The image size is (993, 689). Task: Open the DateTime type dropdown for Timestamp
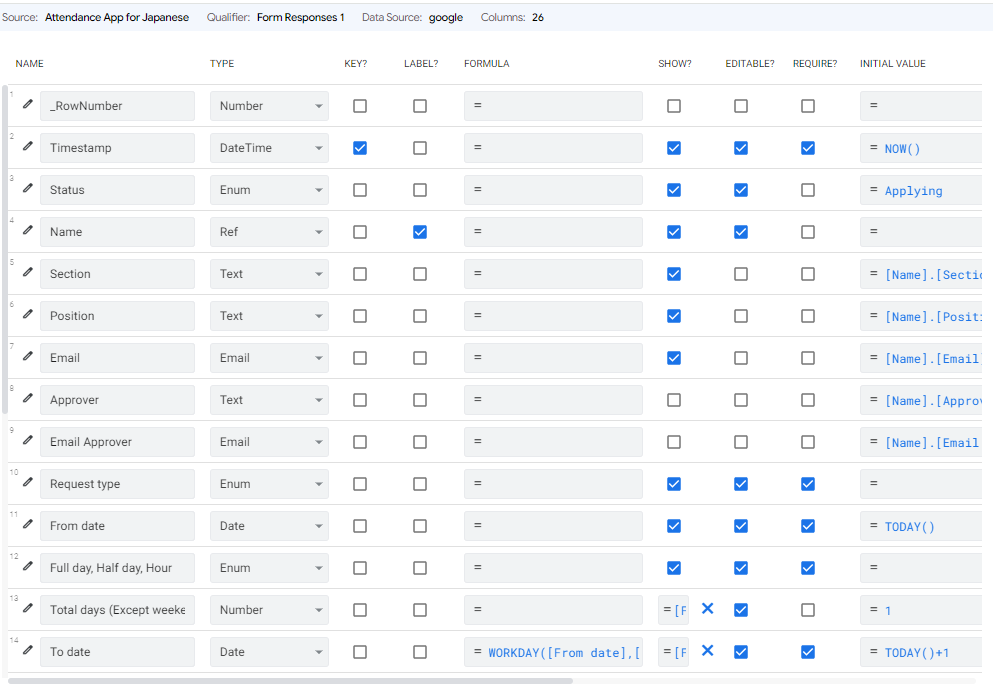pos(269,148)
